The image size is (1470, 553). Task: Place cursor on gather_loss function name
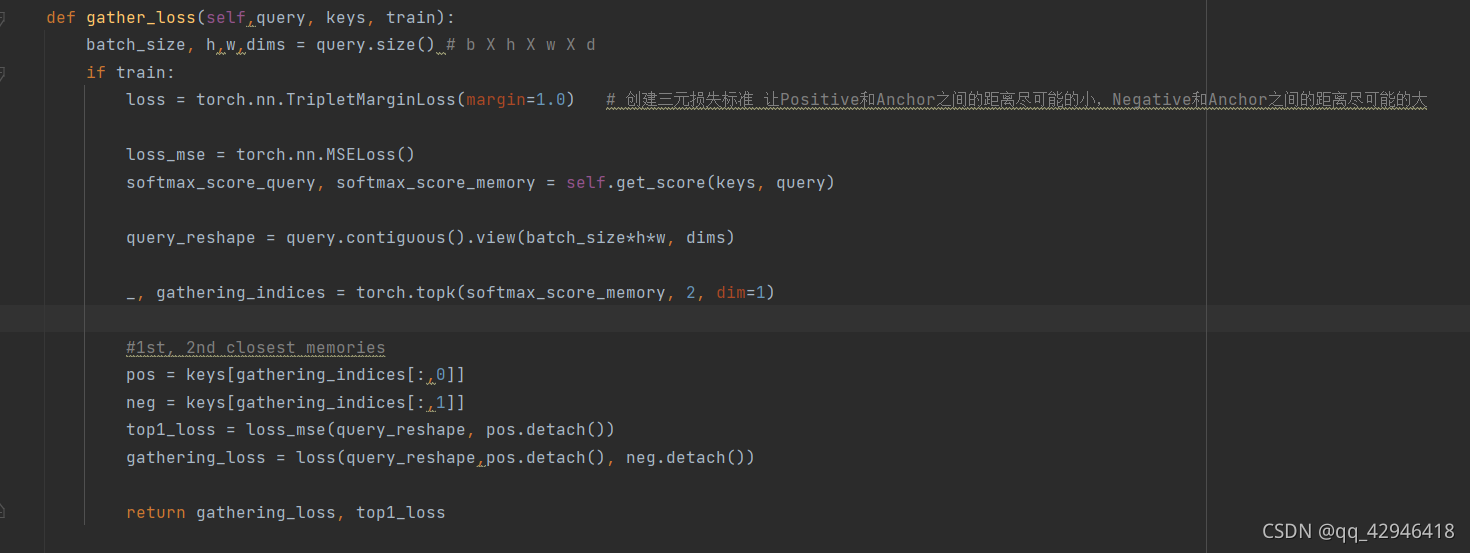pos(141,18)
